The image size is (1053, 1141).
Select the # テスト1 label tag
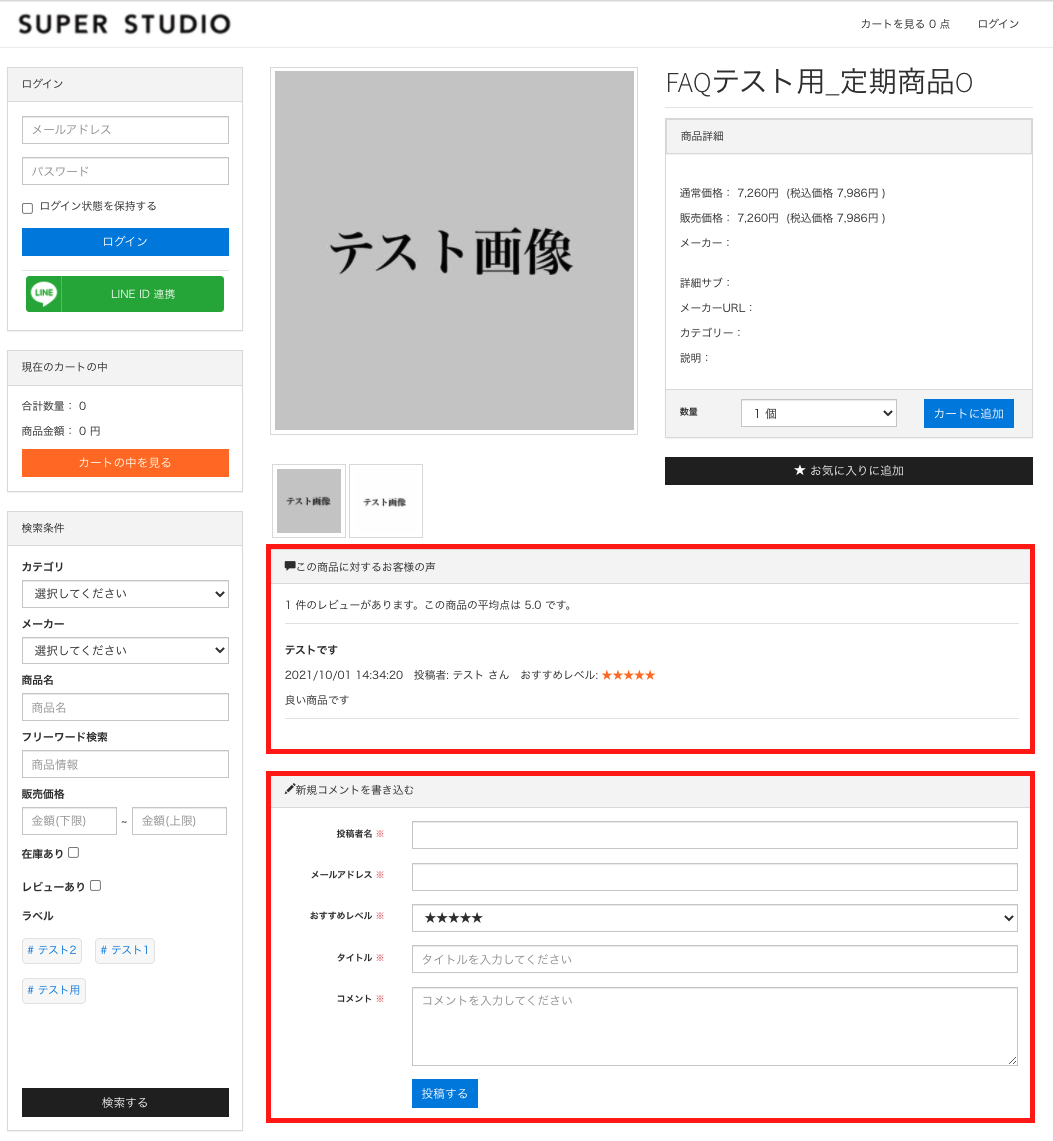(x=124, y=950)
